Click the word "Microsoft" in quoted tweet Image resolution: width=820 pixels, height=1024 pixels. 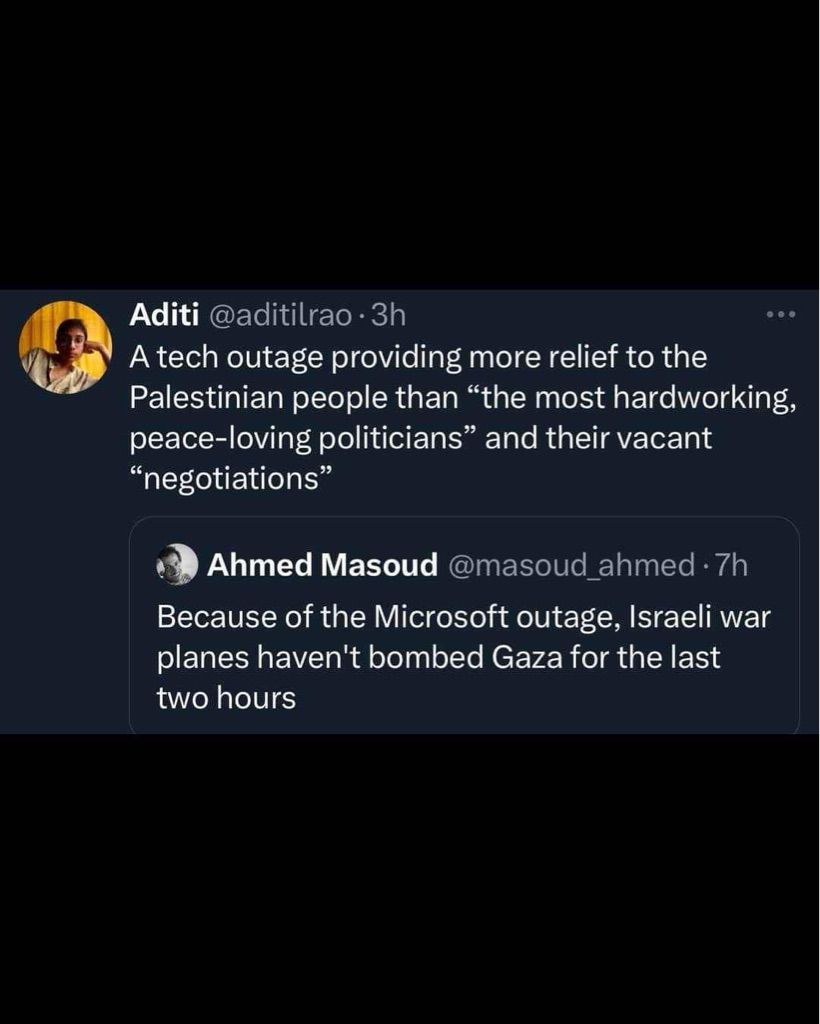click(x=442, y=617)
